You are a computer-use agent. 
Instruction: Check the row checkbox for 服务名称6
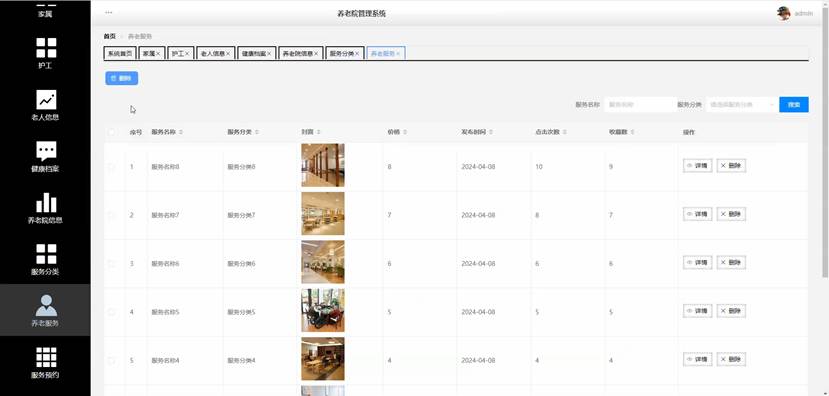click(x=112, y=263)
